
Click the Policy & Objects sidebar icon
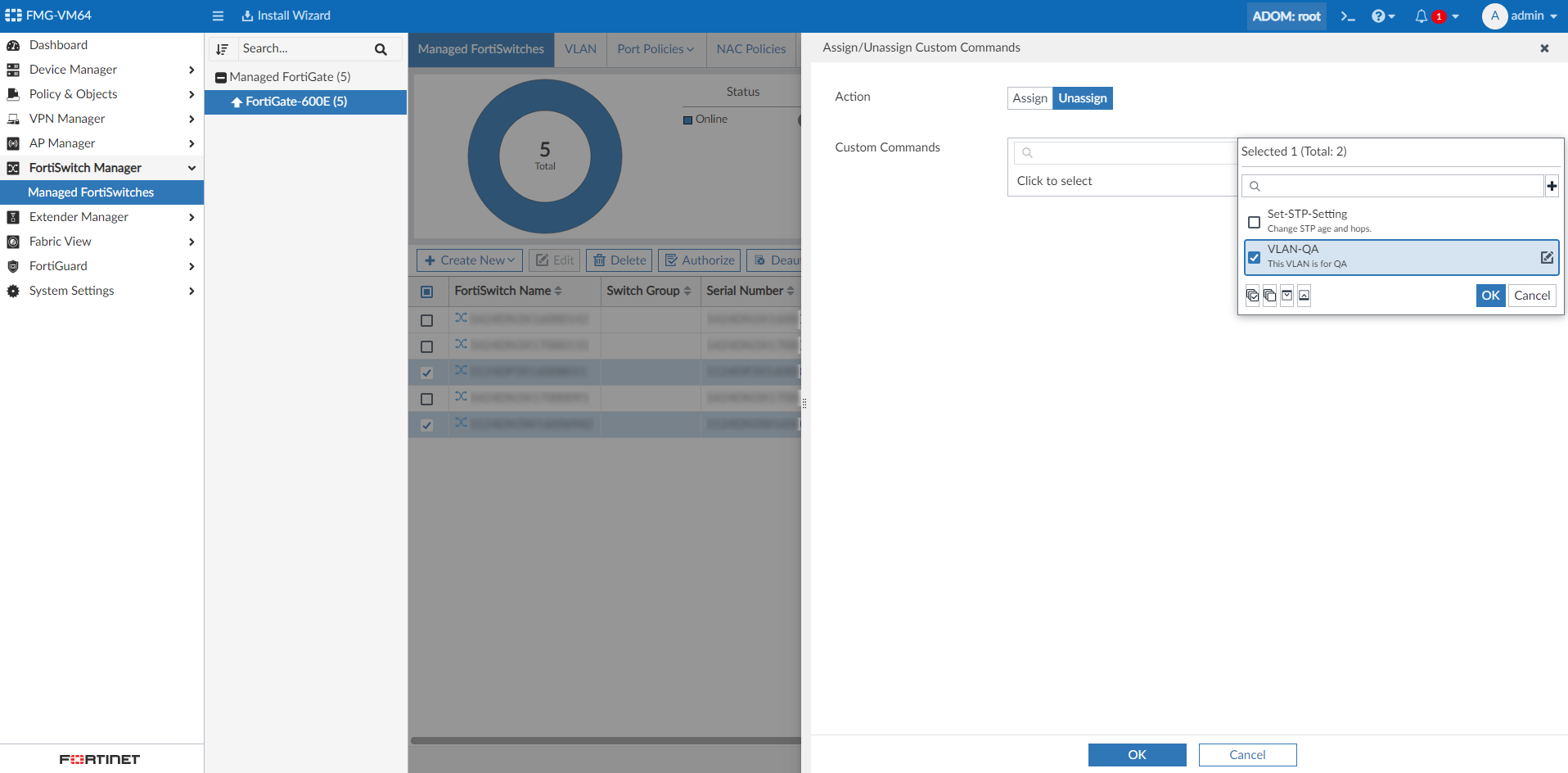click(x=13, y=94)
